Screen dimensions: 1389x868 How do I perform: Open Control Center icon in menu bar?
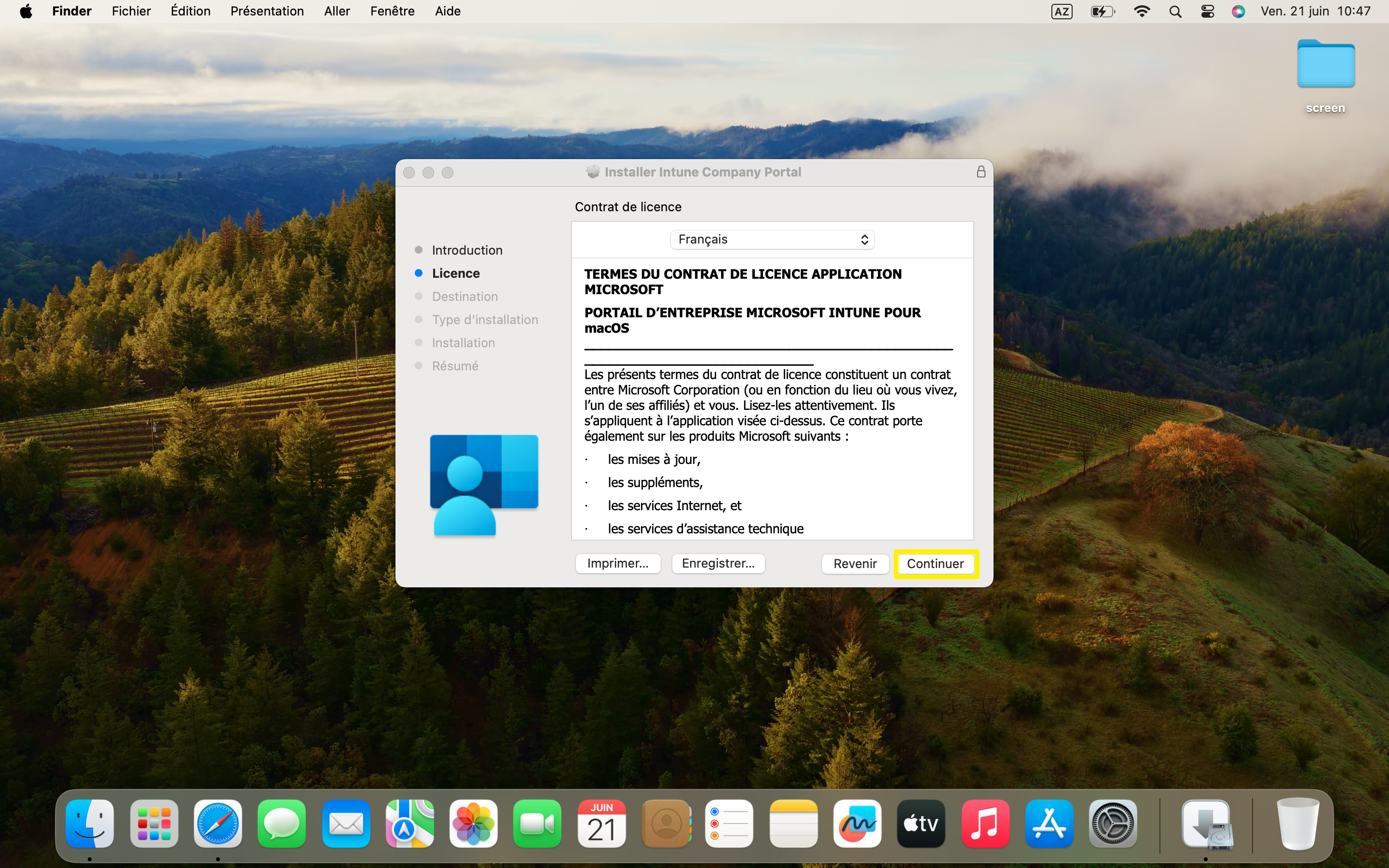[1208, 12]
